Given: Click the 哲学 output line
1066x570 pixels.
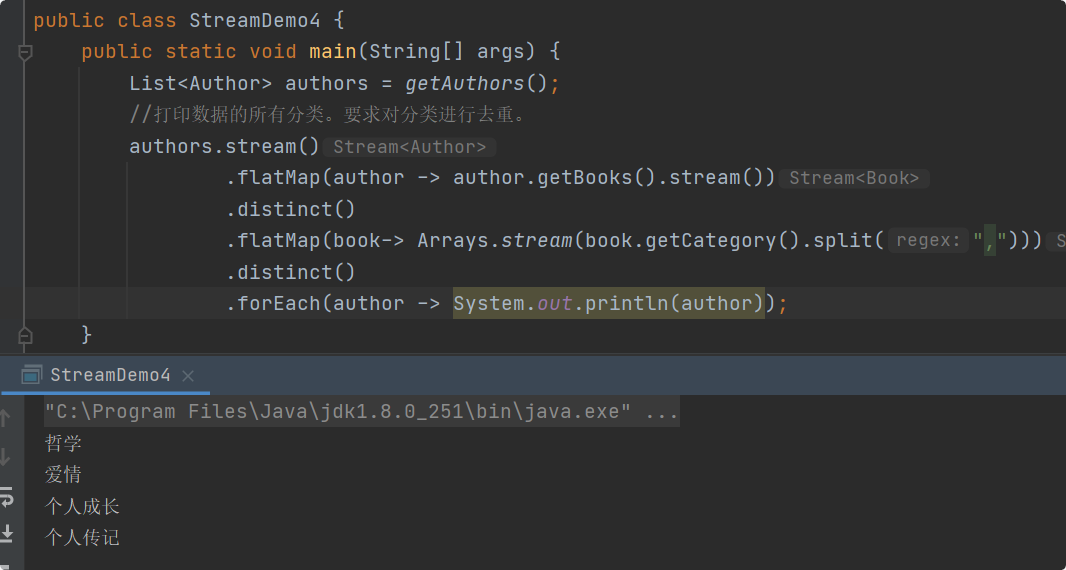Looking at the screenshot, I should pyautogui.click(x=63, y=443).
